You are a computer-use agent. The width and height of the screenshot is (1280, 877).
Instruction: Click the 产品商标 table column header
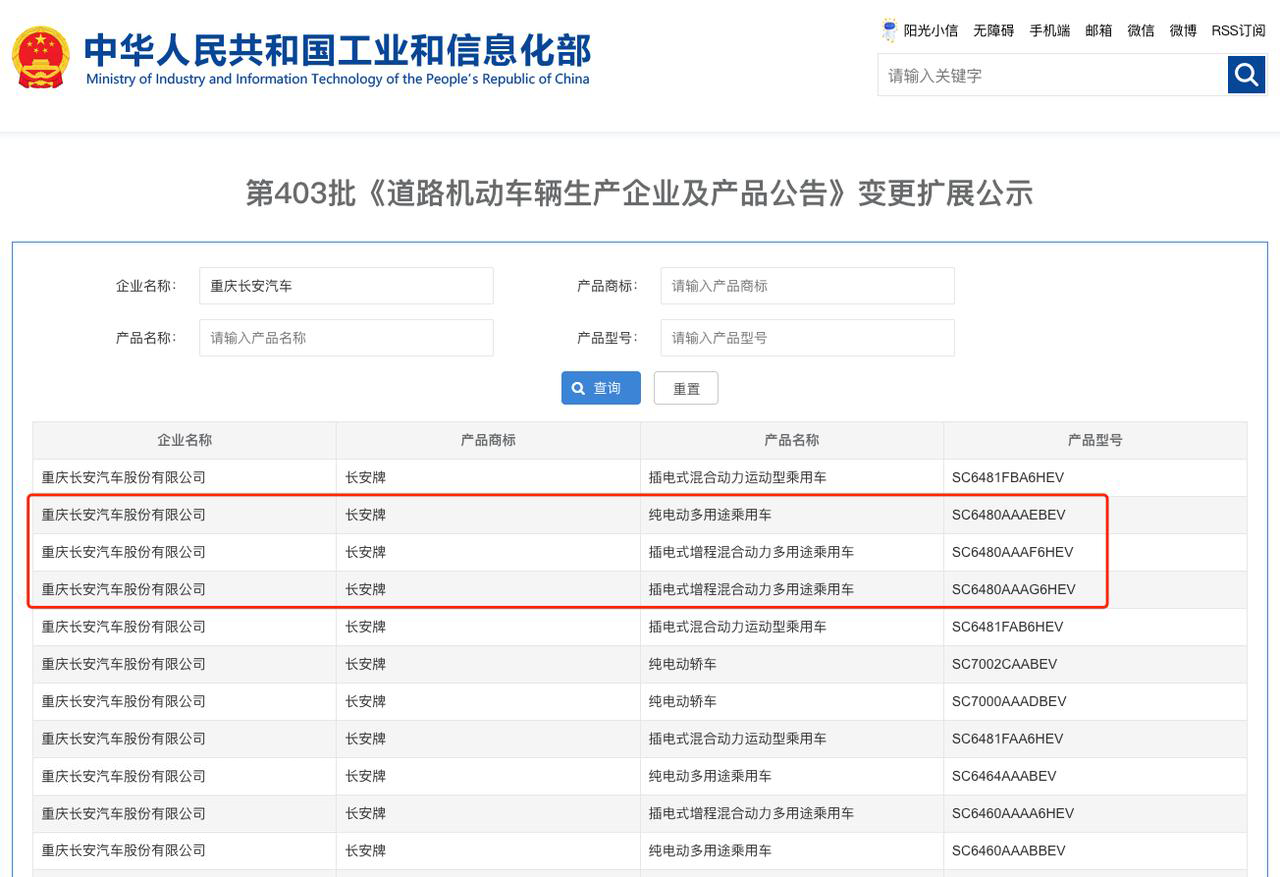coord(488,440)
